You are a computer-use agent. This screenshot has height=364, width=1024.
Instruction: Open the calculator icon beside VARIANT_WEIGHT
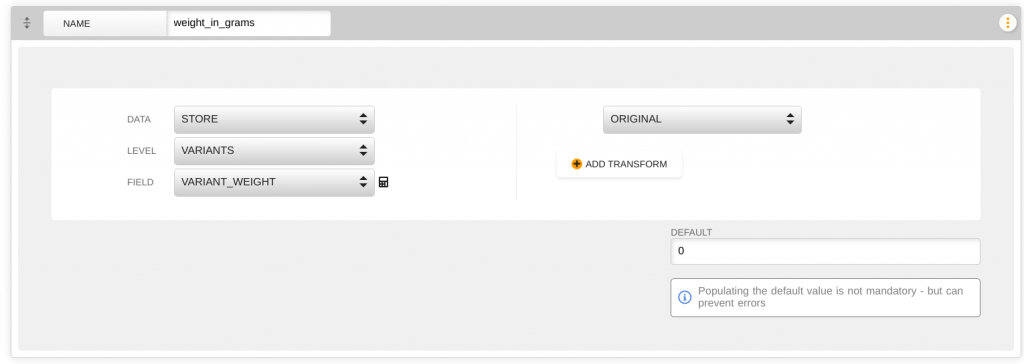tap(383, 182)
